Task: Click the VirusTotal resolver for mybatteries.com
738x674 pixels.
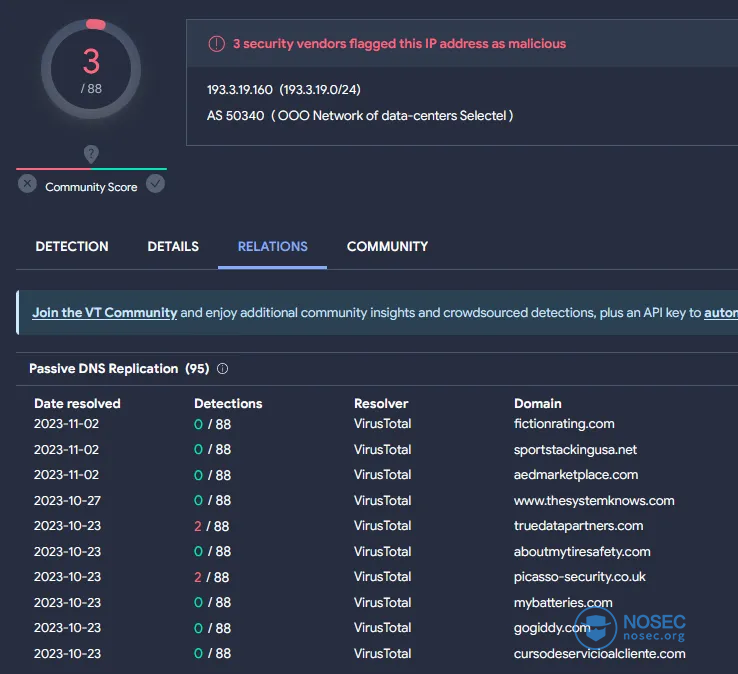Action: [382, 602]
